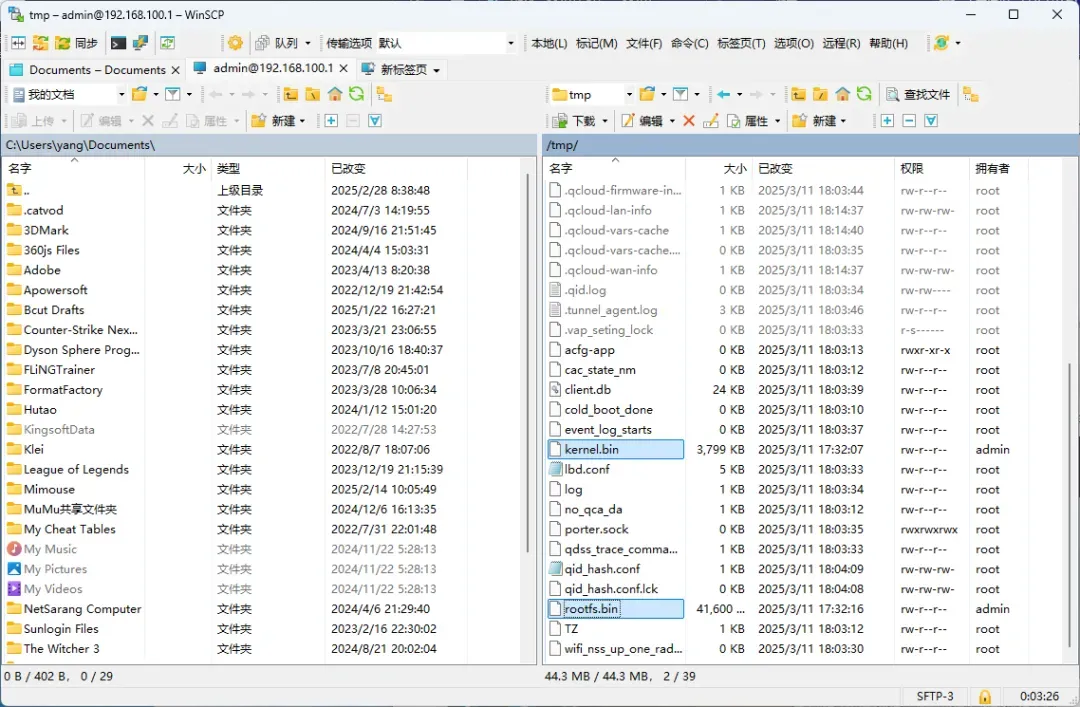Click the 查找文件 find files button
Image resolution: width=1080 pixels, height=707 pixels.
click(x=917, y=94)
